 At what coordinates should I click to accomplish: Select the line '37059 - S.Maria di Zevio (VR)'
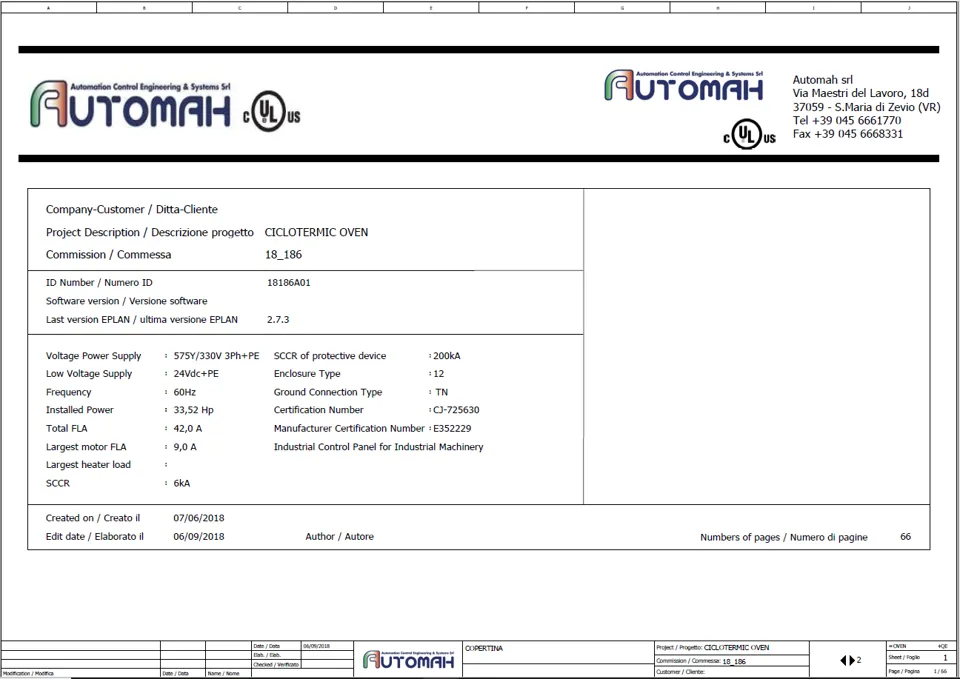point(866,107)
